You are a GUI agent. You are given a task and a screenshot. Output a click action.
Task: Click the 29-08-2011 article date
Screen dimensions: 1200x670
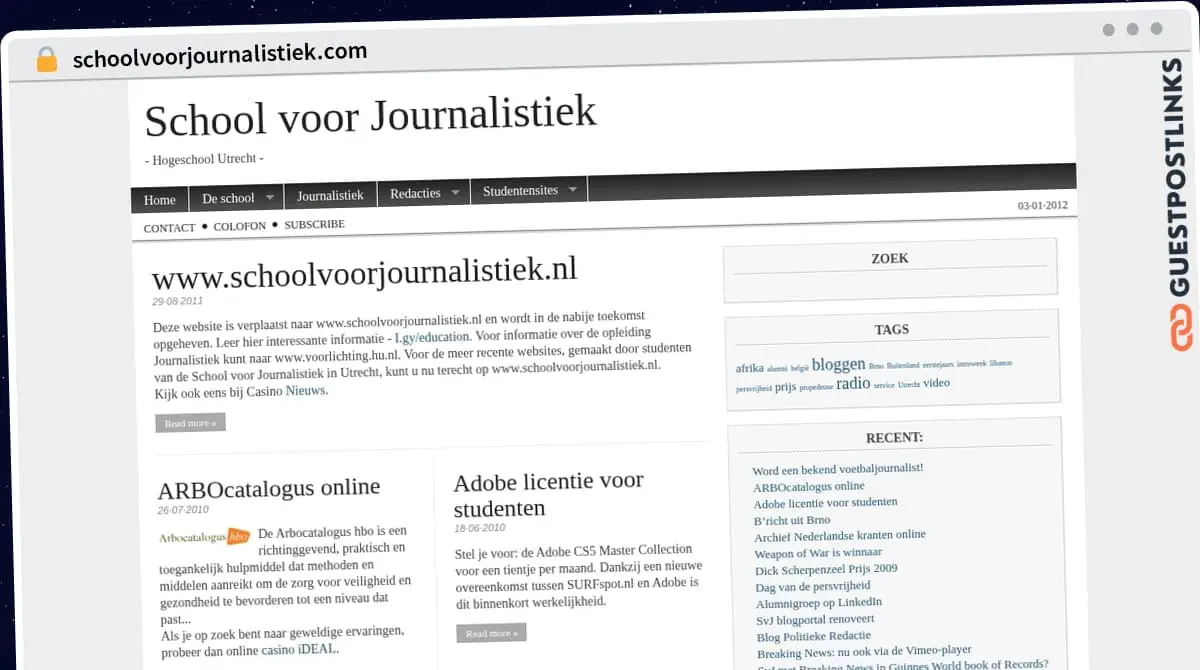tap(177, 301)
